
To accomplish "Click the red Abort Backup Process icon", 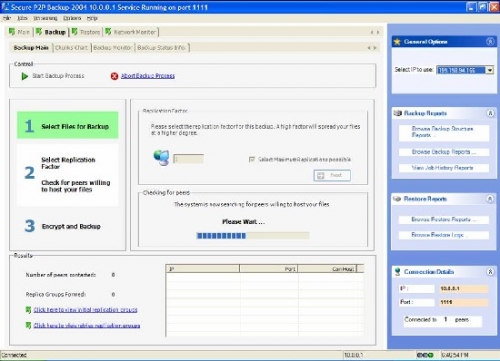I will pyautogui.click(x=114, y=76).
